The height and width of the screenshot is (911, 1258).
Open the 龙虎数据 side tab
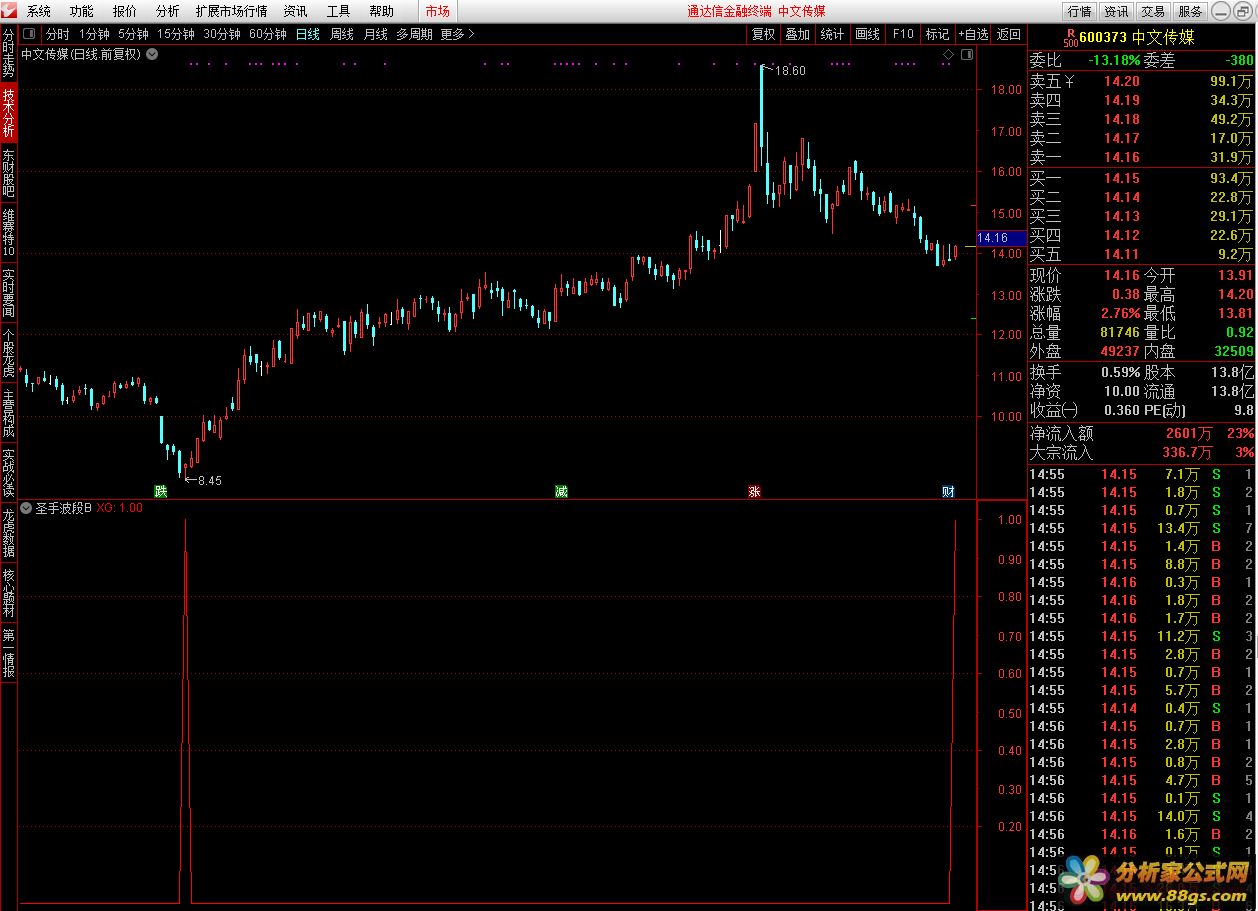pyautogui.click(x=8, y=532)
